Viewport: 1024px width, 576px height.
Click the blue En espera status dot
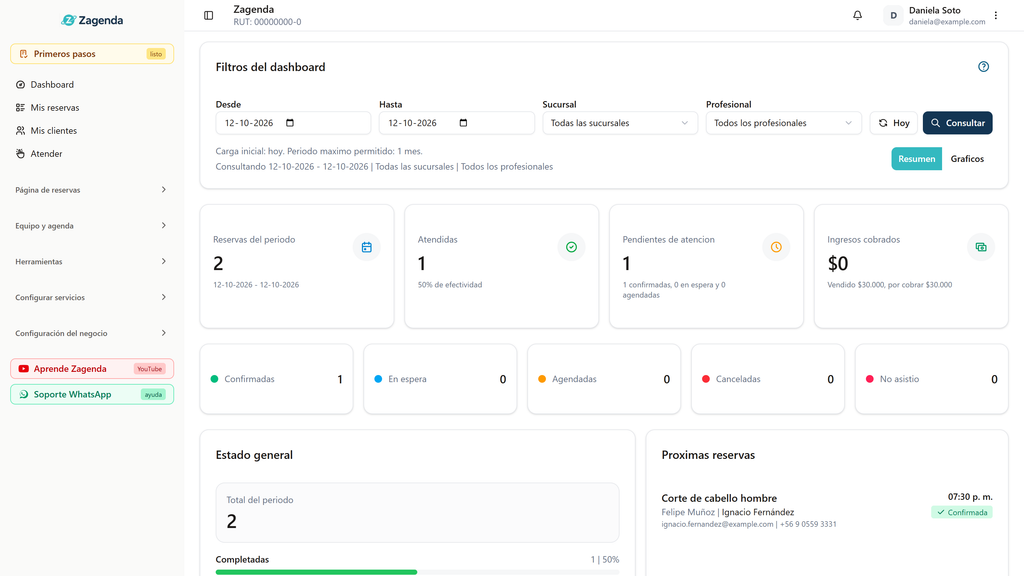coord(378,379)
